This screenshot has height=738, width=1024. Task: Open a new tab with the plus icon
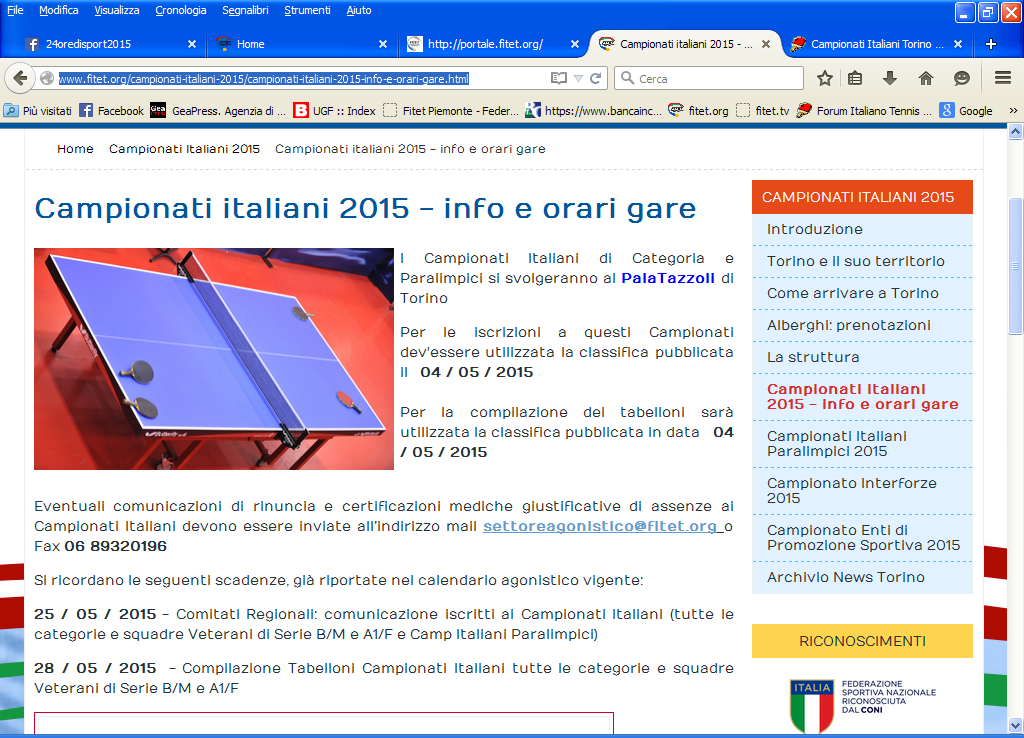tap(991, 44)
